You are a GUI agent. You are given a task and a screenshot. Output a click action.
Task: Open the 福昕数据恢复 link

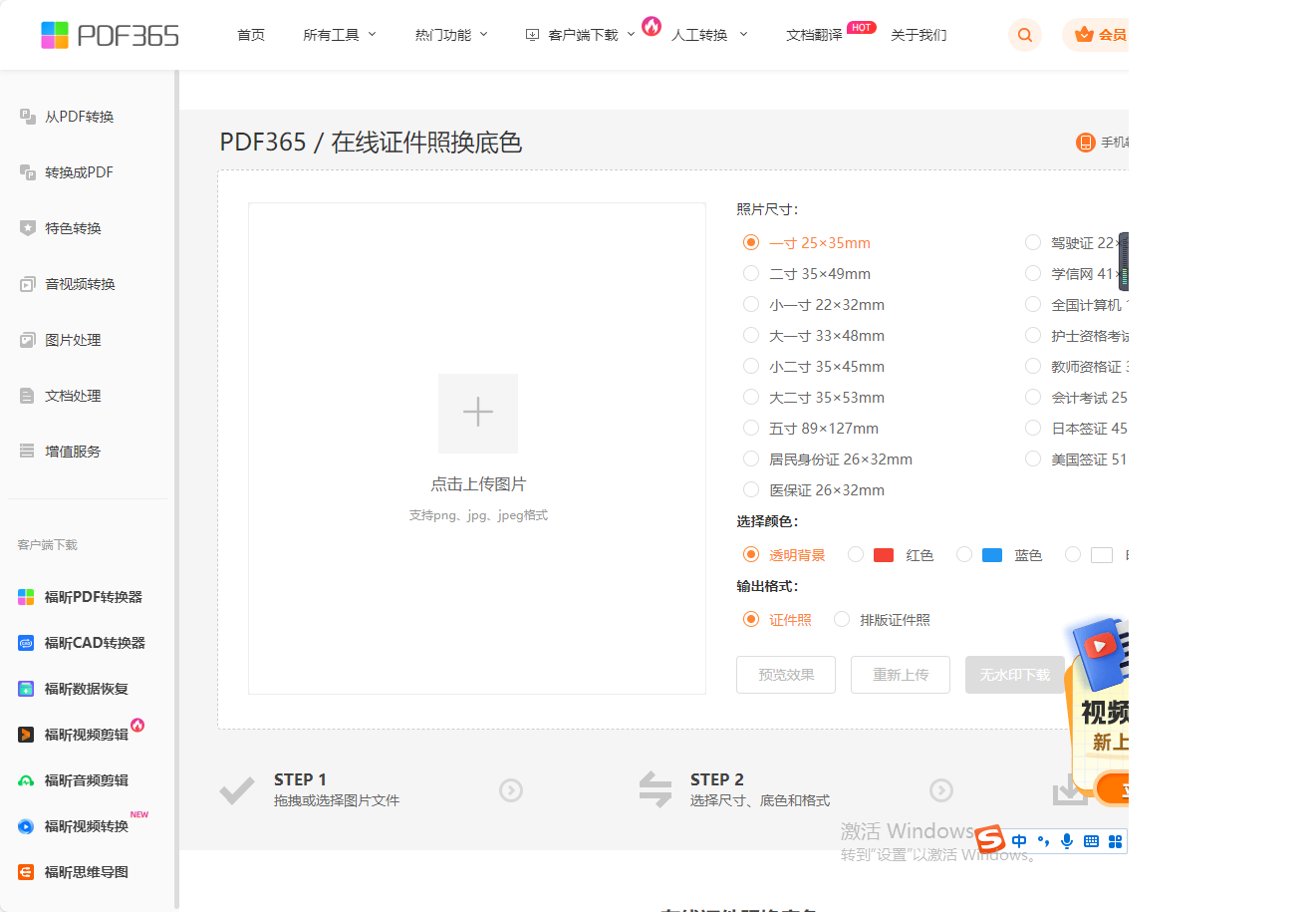pos(86,689)
